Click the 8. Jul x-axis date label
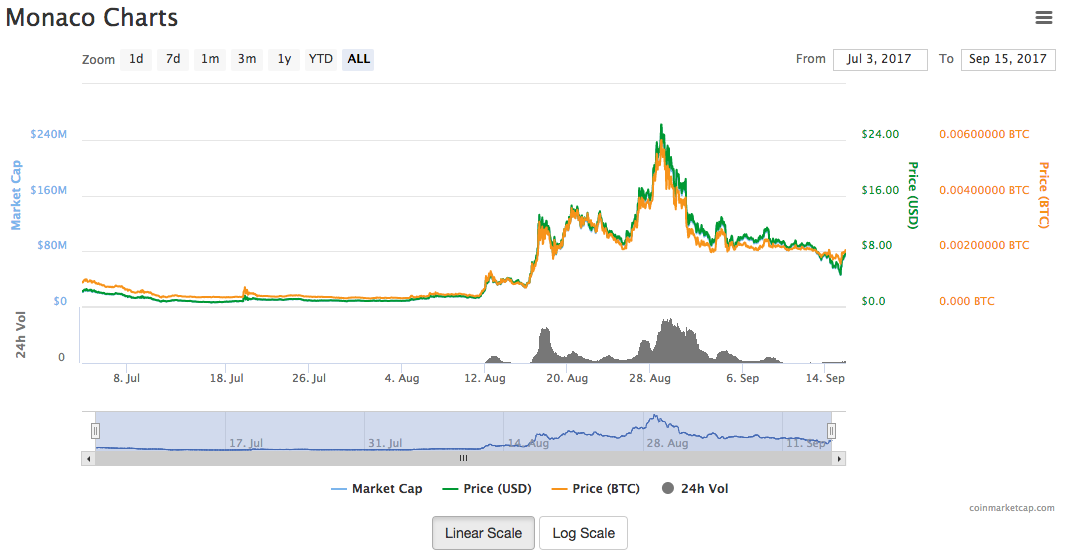The width and height of the screenshot is (1088, 560). point(127,378)
